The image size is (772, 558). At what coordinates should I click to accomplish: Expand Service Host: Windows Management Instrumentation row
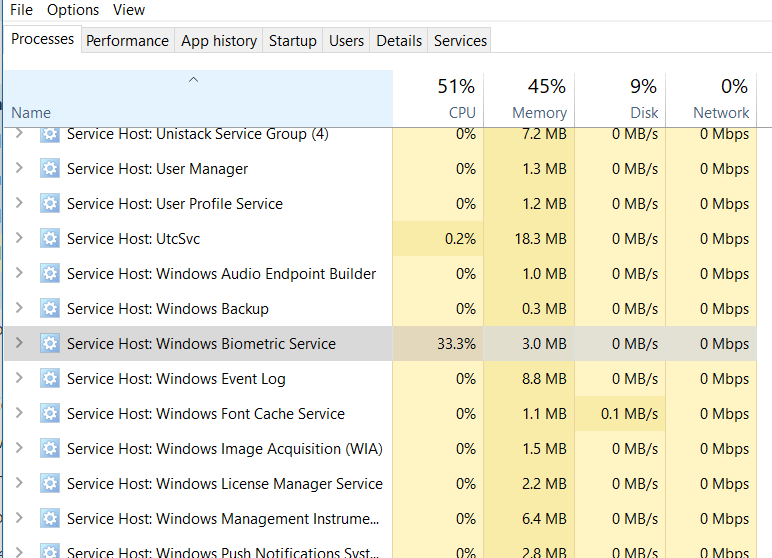[x=19, y=519]
